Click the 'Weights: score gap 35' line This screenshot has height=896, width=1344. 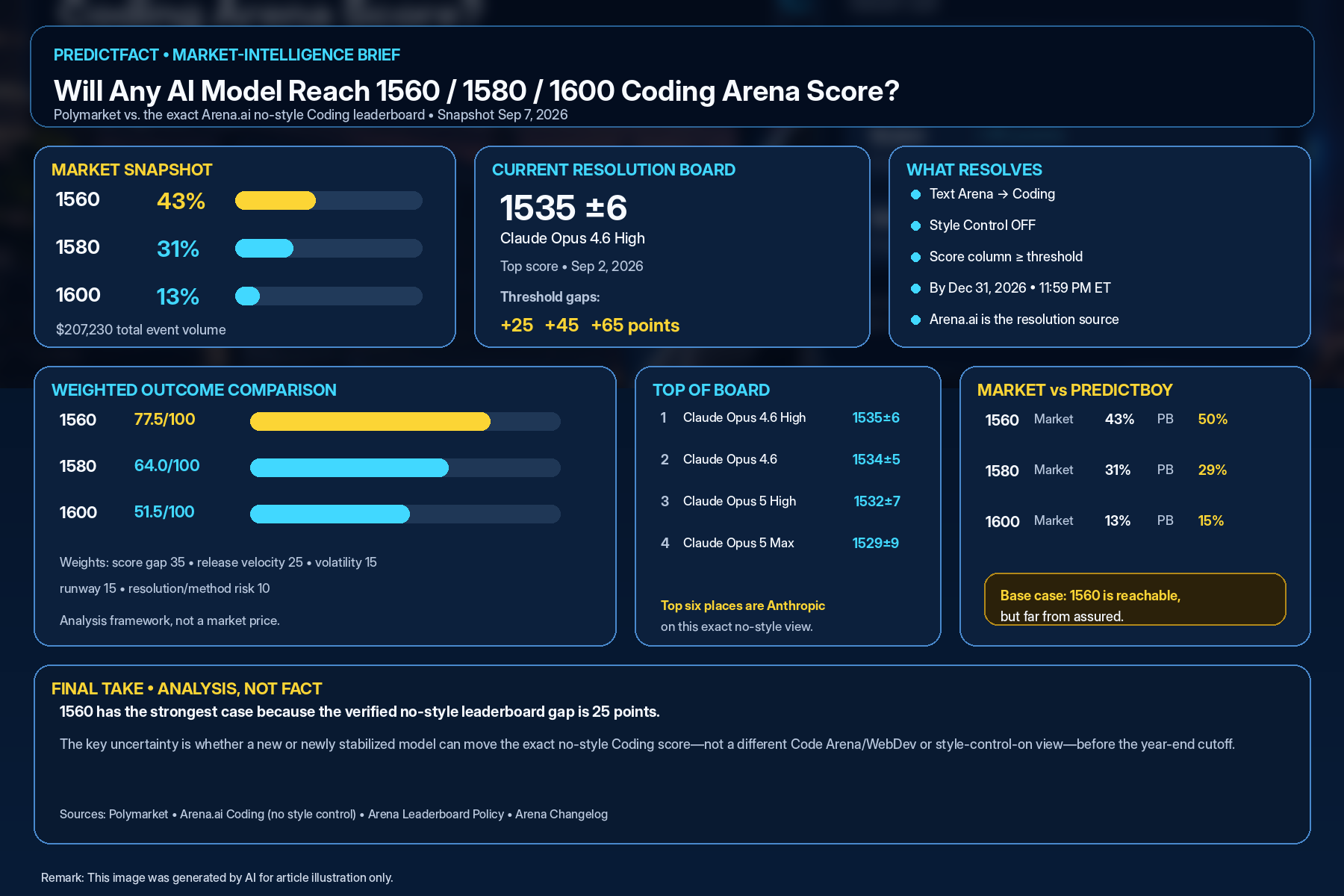[x=218, y=562]
